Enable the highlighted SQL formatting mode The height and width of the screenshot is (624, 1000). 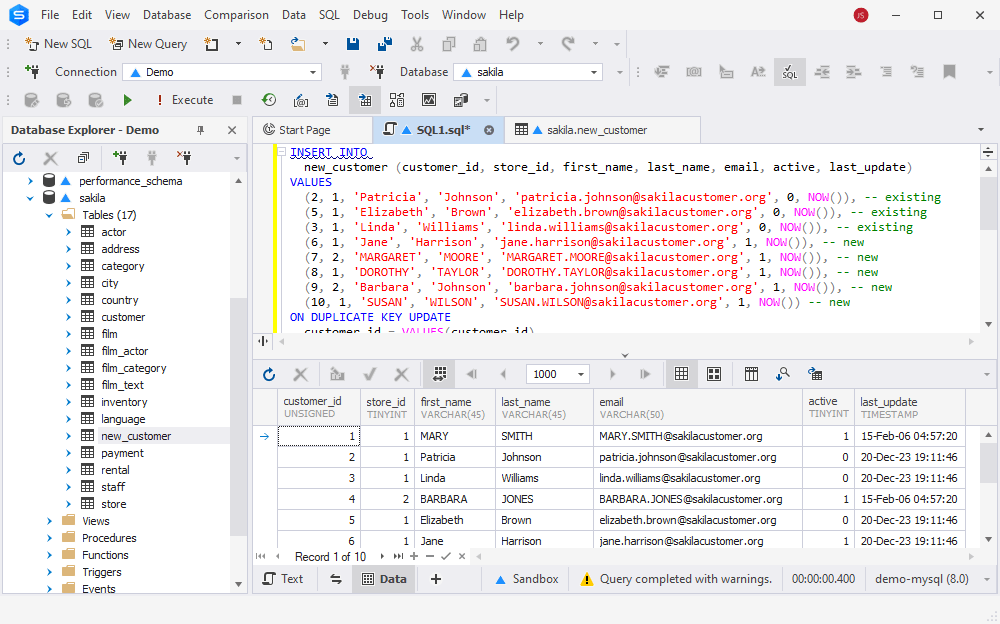[x=789, y=72]
